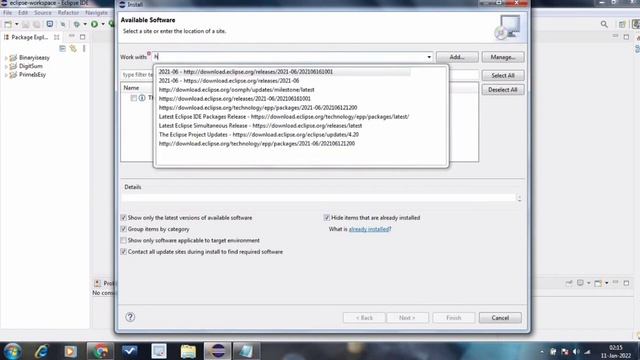
Task: Open the Run dropdown arrow in Eclipse toolbar
Action: [103, 24]
